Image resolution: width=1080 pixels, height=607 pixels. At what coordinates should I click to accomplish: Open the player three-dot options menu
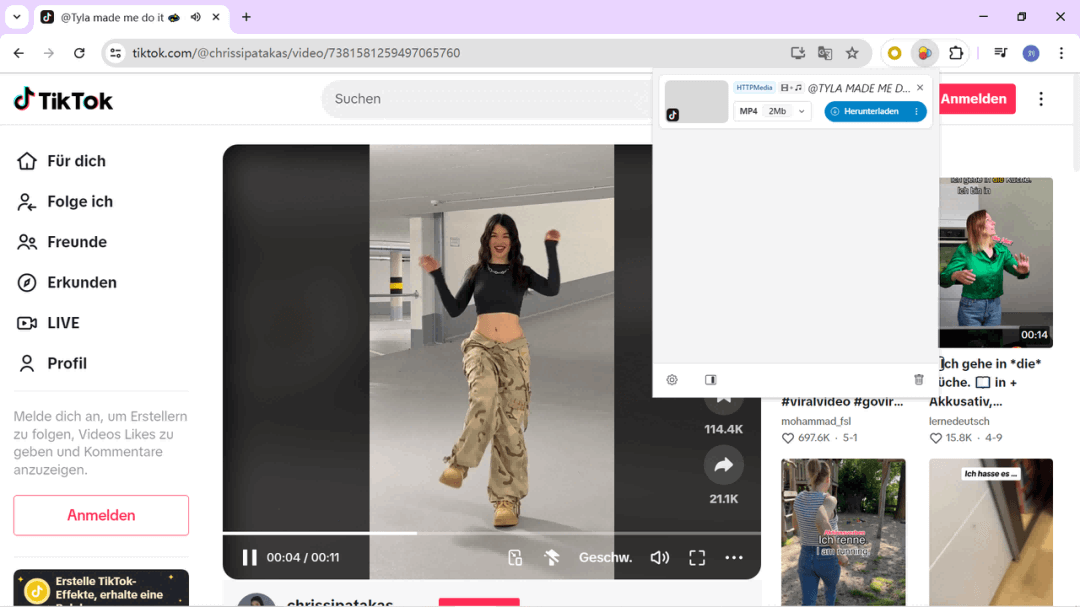click(734, 557)
